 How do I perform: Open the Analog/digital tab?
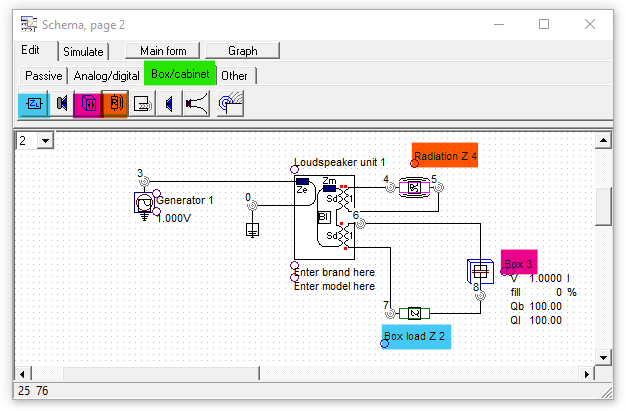coord(105,75)
